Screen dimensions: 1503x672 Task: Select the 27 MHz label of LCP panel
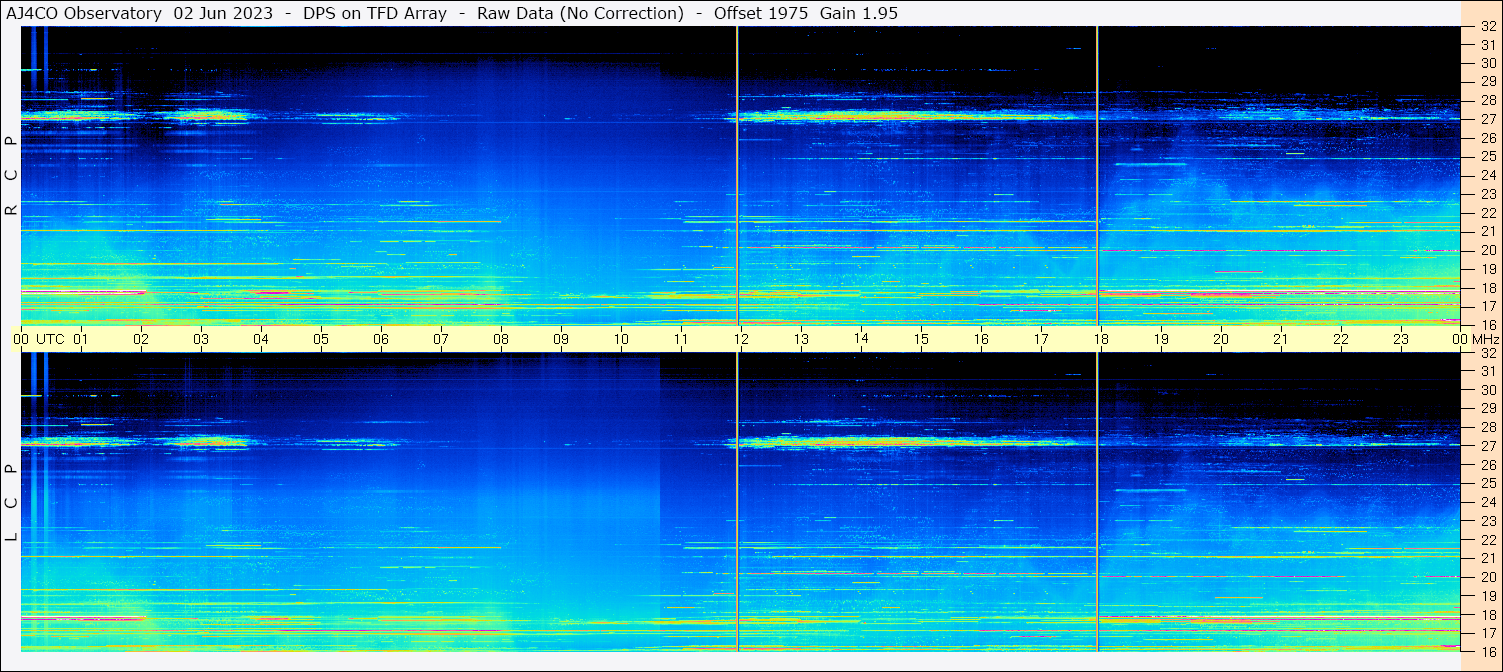coord(1488,446)
